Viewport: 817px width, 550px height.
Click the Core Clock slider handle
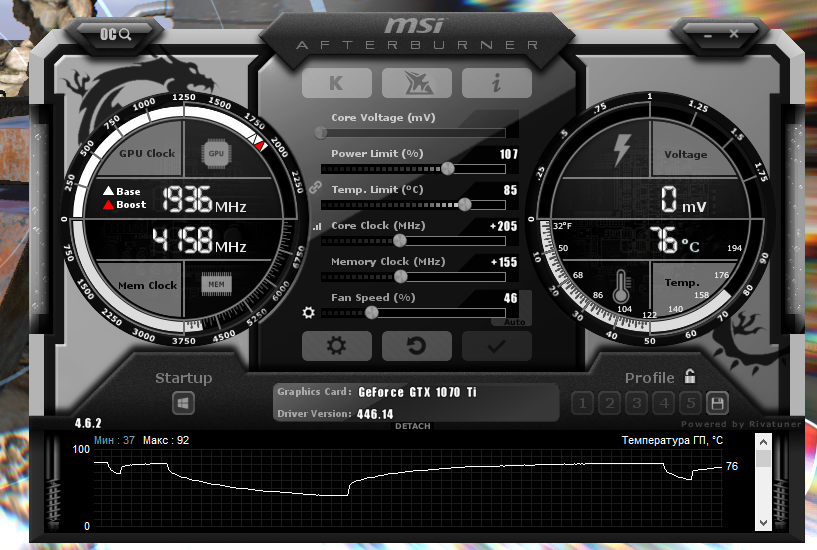tap(400, 241)
